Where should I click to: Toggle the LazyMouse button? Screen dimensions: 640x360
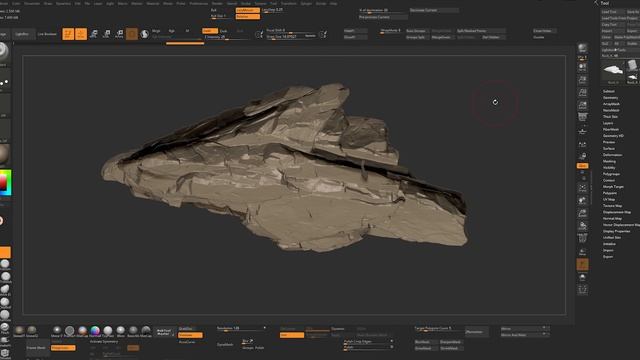pos(247,10)
